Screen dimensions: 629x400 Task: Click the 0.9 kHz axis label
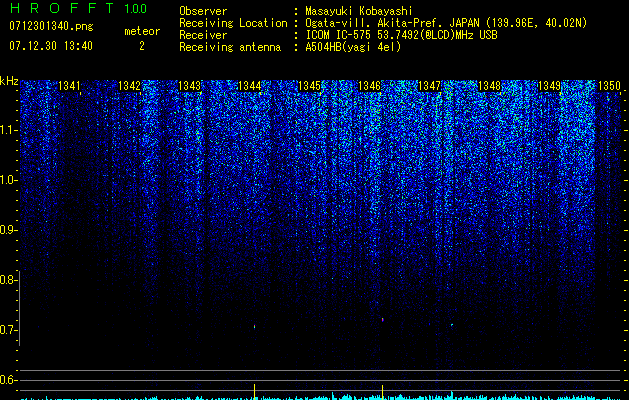(8, 230)
